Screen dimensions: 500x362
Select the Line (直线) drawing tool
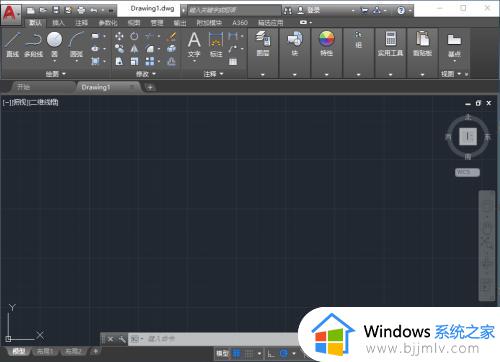click(13, 44)
